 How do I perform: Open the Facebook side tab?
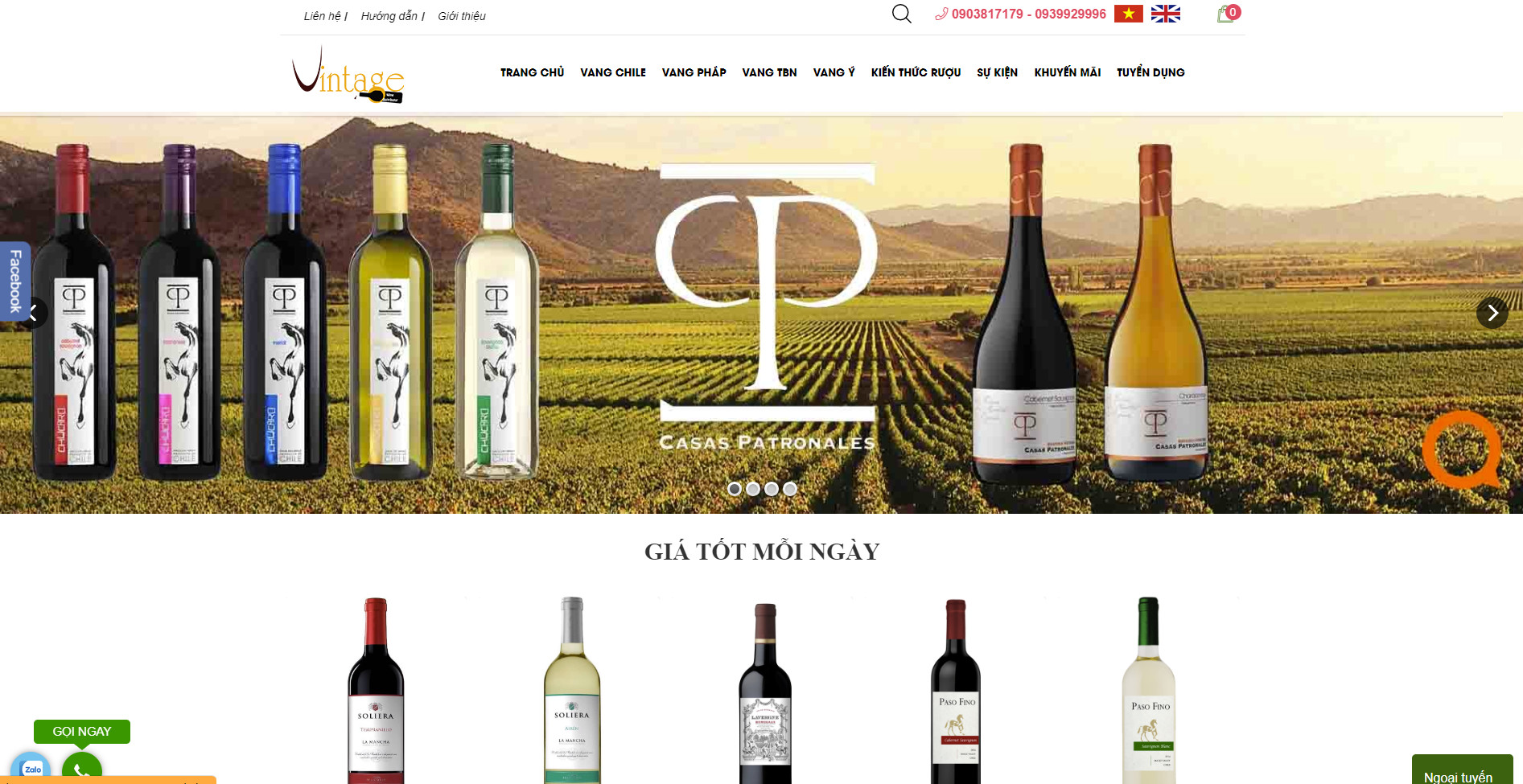tap(15, 281)
